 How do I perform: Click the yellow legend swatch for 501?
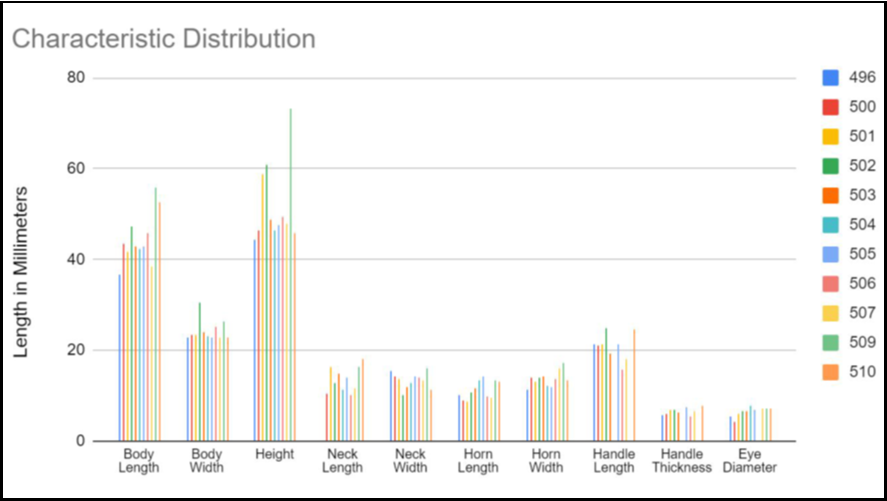[830, 136]
